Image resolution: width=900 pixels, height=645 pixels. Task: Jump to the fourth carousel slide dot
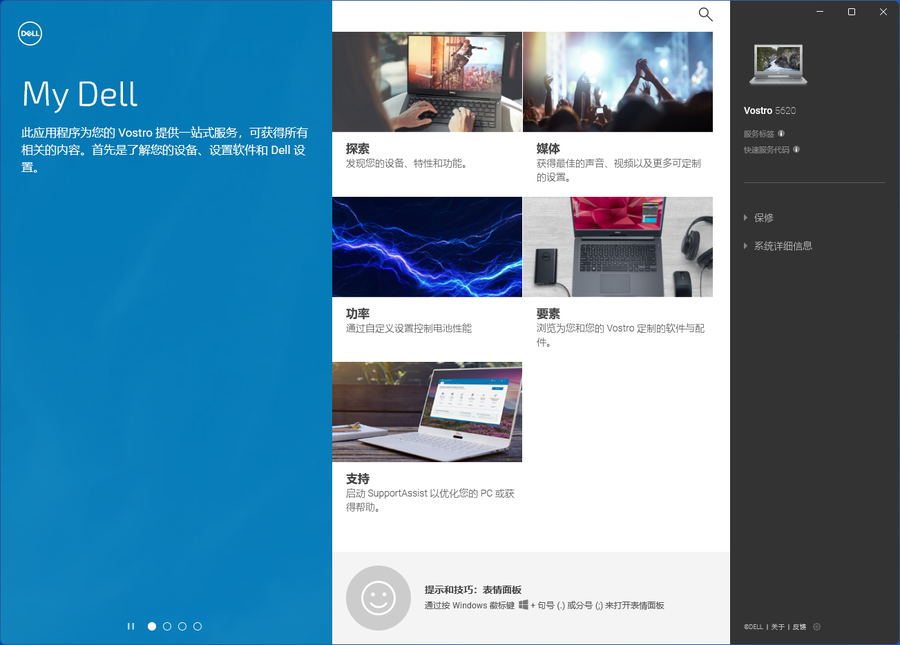tap(197, 626)
